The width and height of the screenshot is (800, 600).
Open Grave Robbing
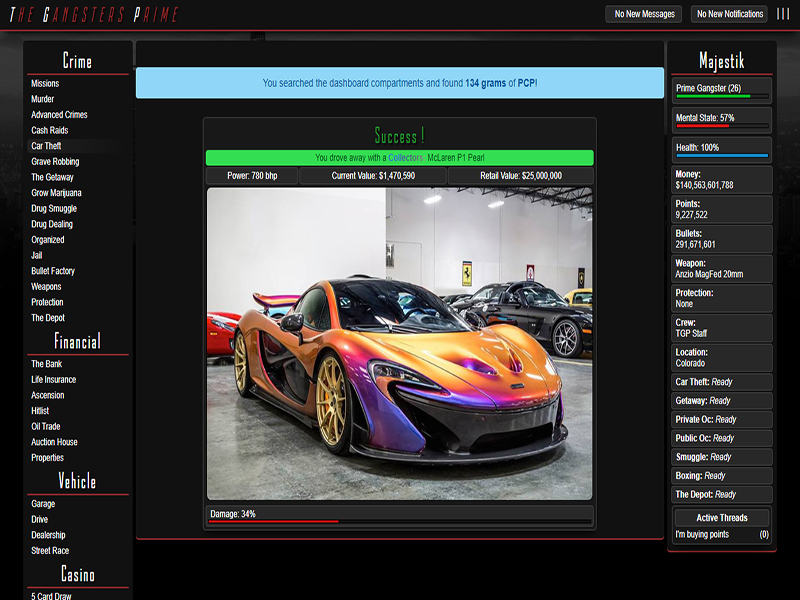55,162
